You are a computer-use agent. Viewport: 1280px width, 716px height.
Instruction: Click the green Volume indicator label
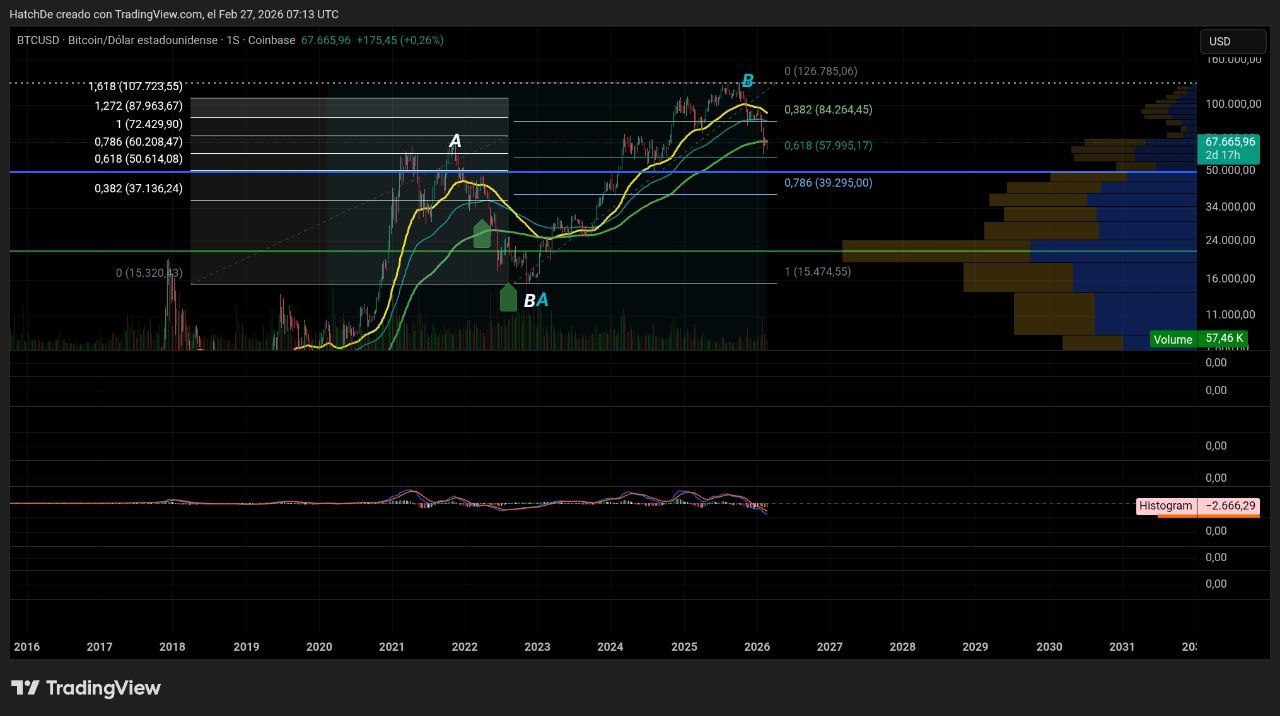[x=1172, y=339]
